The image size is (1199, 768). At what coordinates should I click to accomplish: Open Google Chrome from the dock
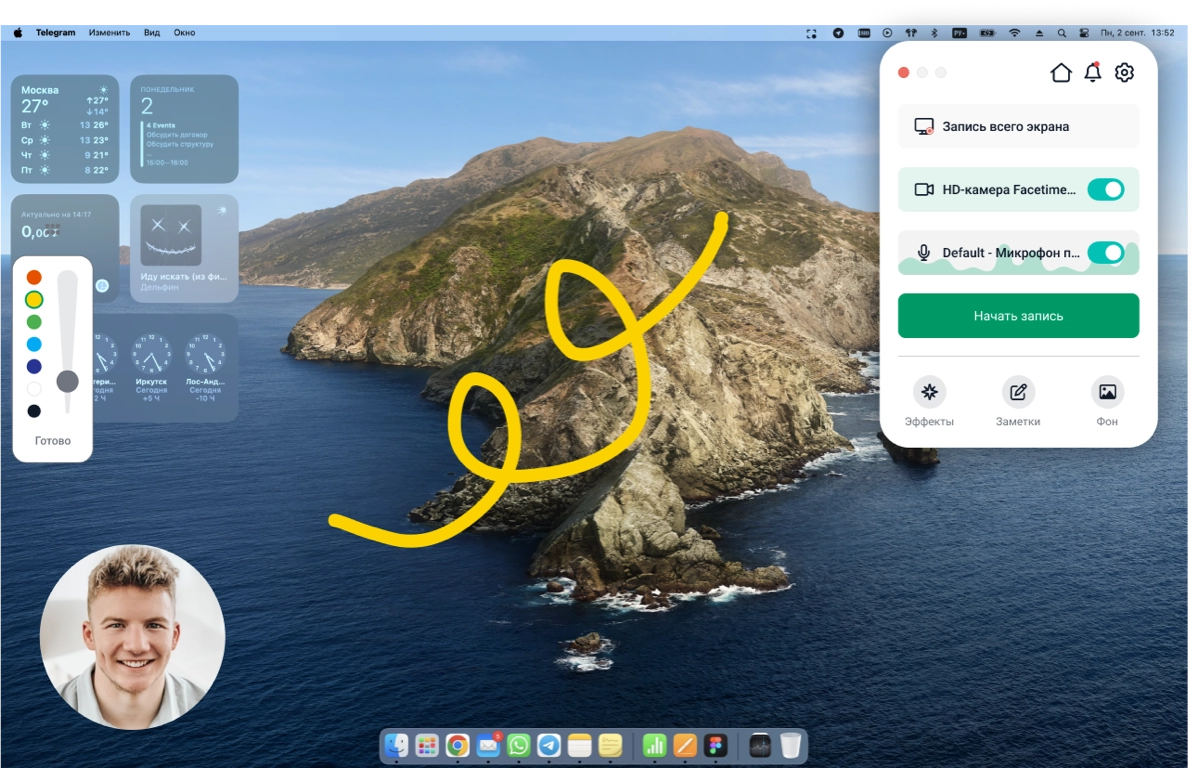[x=458, y=745]
